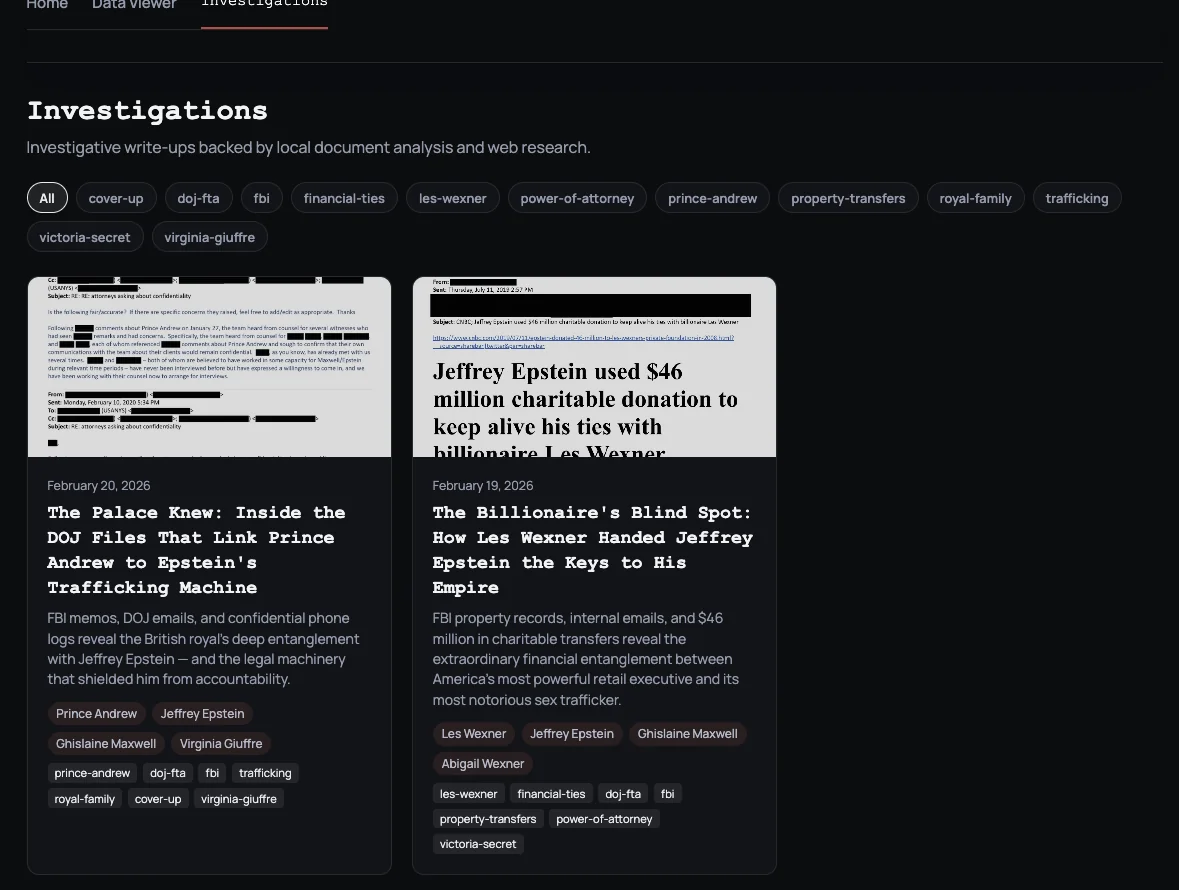Open 'The Billionaire's Blind Spot' article

coord(592,549)
